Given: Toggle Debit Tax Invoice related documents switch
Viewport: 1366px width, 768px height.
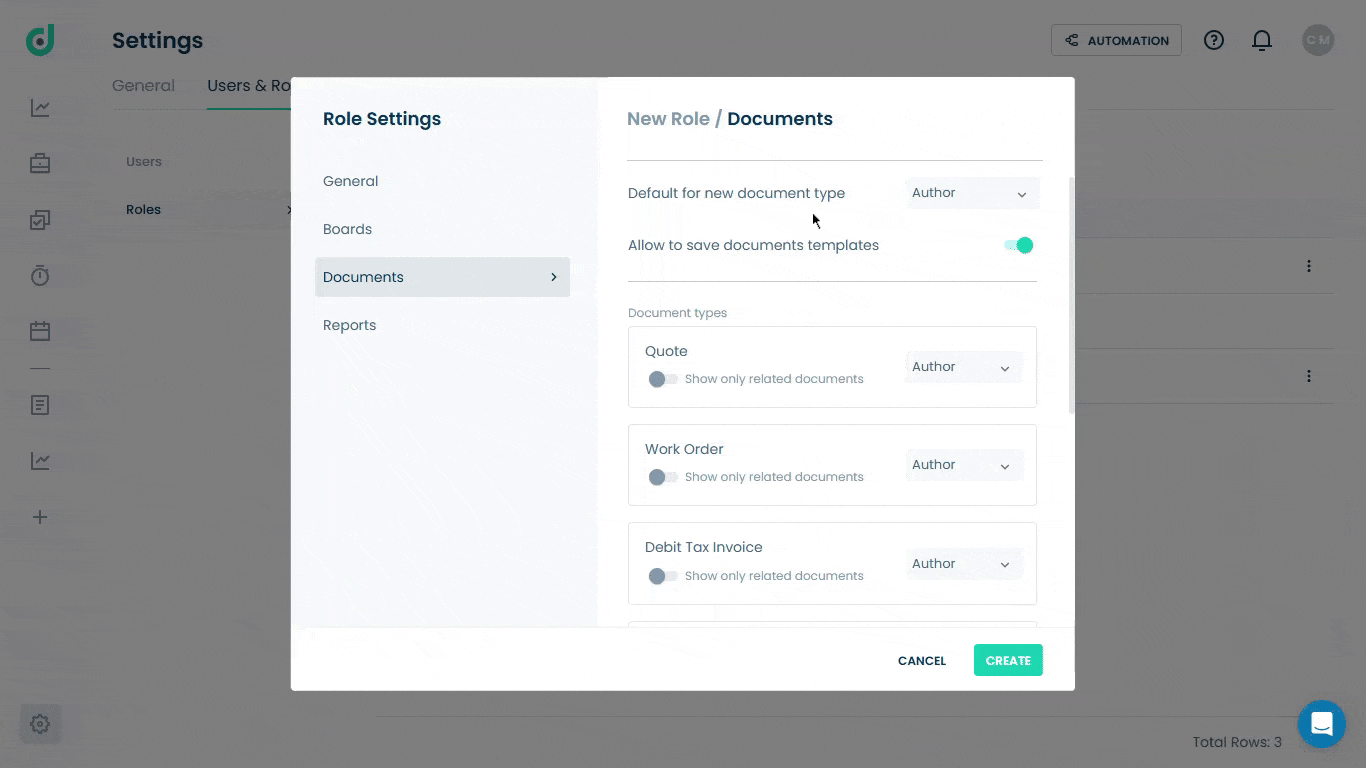Looking at the screenshot, I should click(663, 576).
